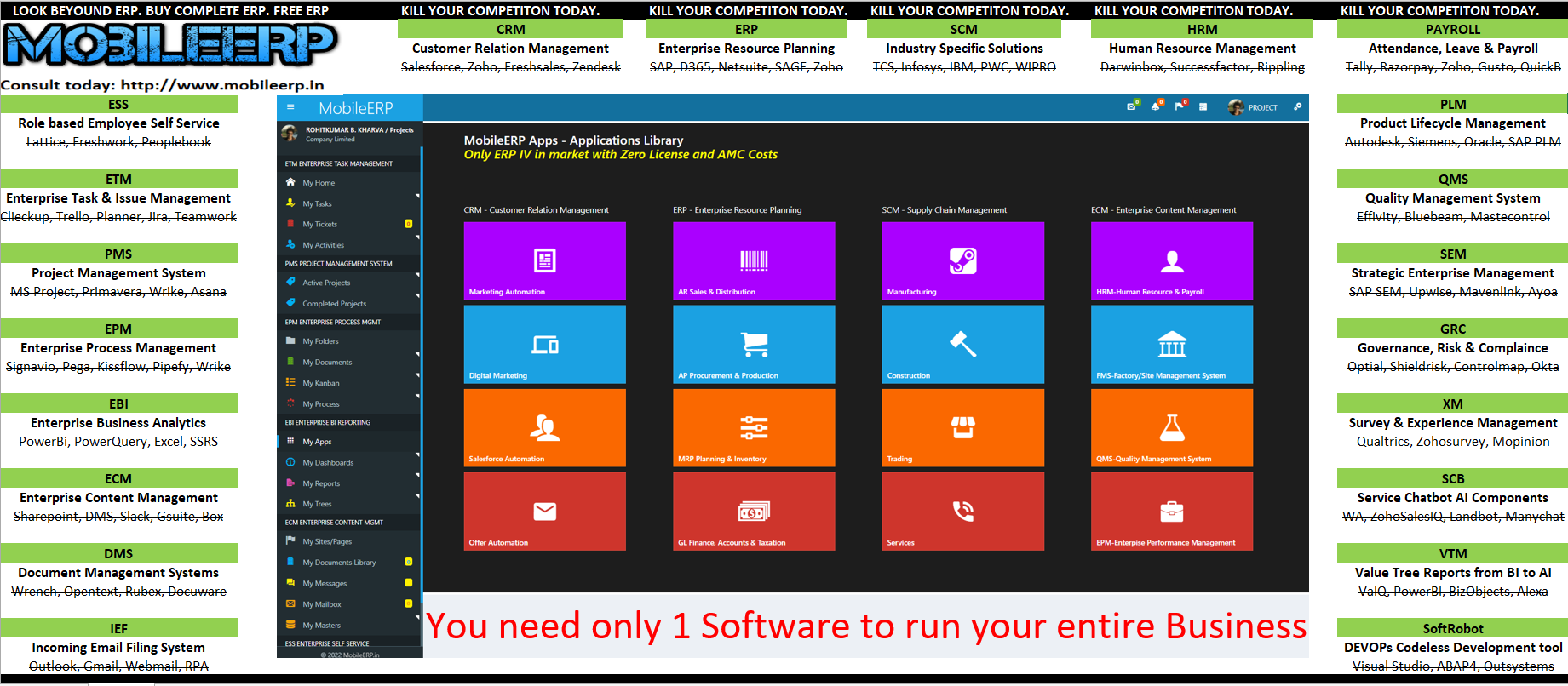
Task: Open the Marketing Automation tile
Action: 545,260
